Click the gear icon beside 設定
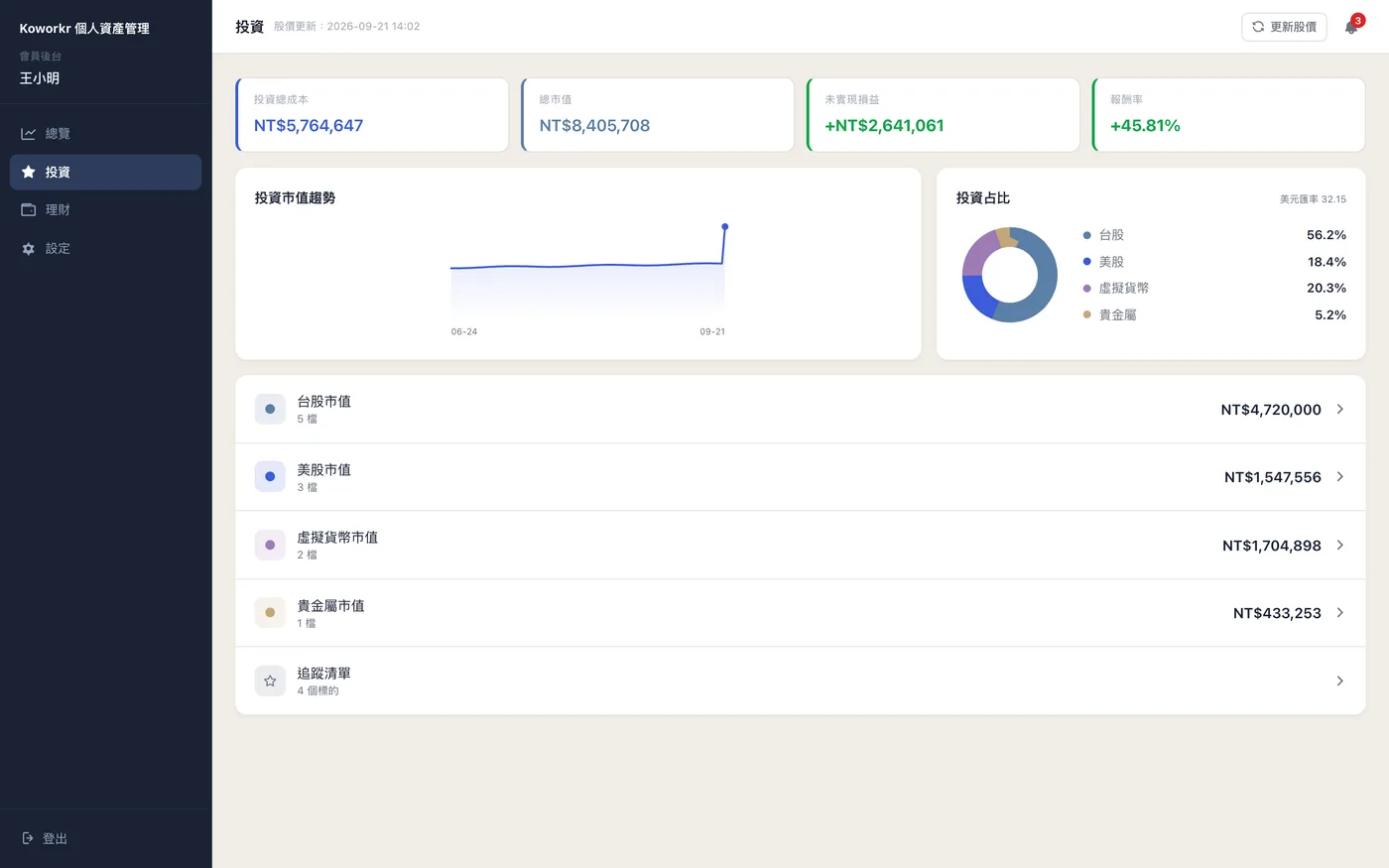The width and height of the screenshot is (1389, 868). click(29, 249)
